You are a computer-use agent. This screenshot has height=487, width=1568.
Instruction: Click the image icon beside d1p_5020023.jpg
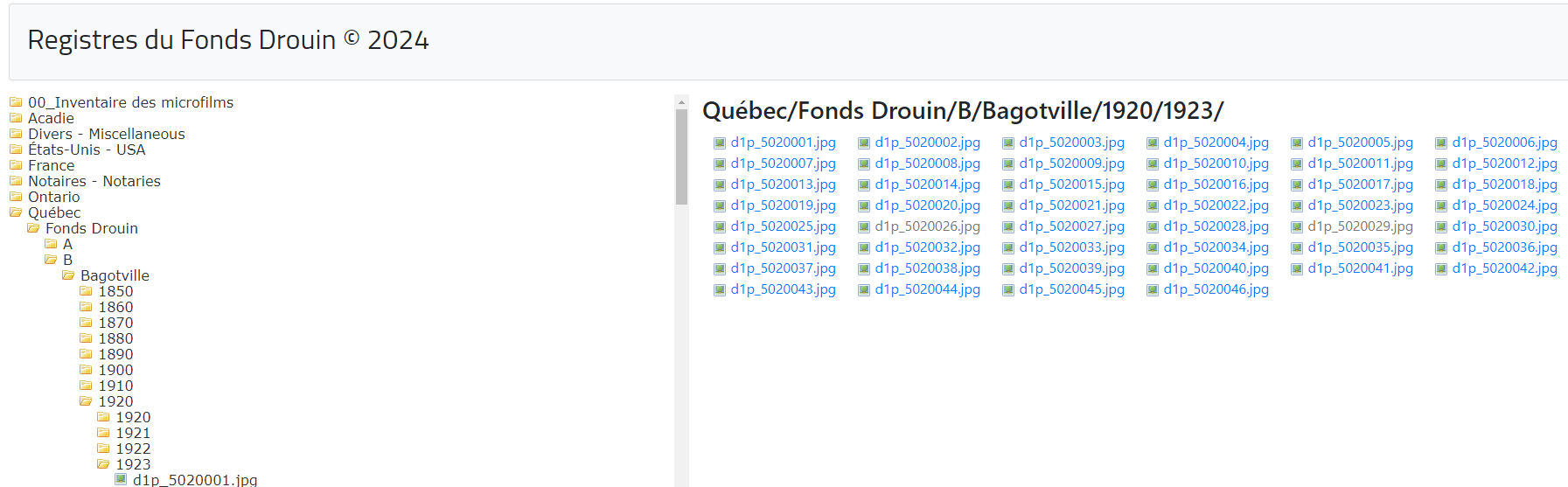coord(1297,205)
